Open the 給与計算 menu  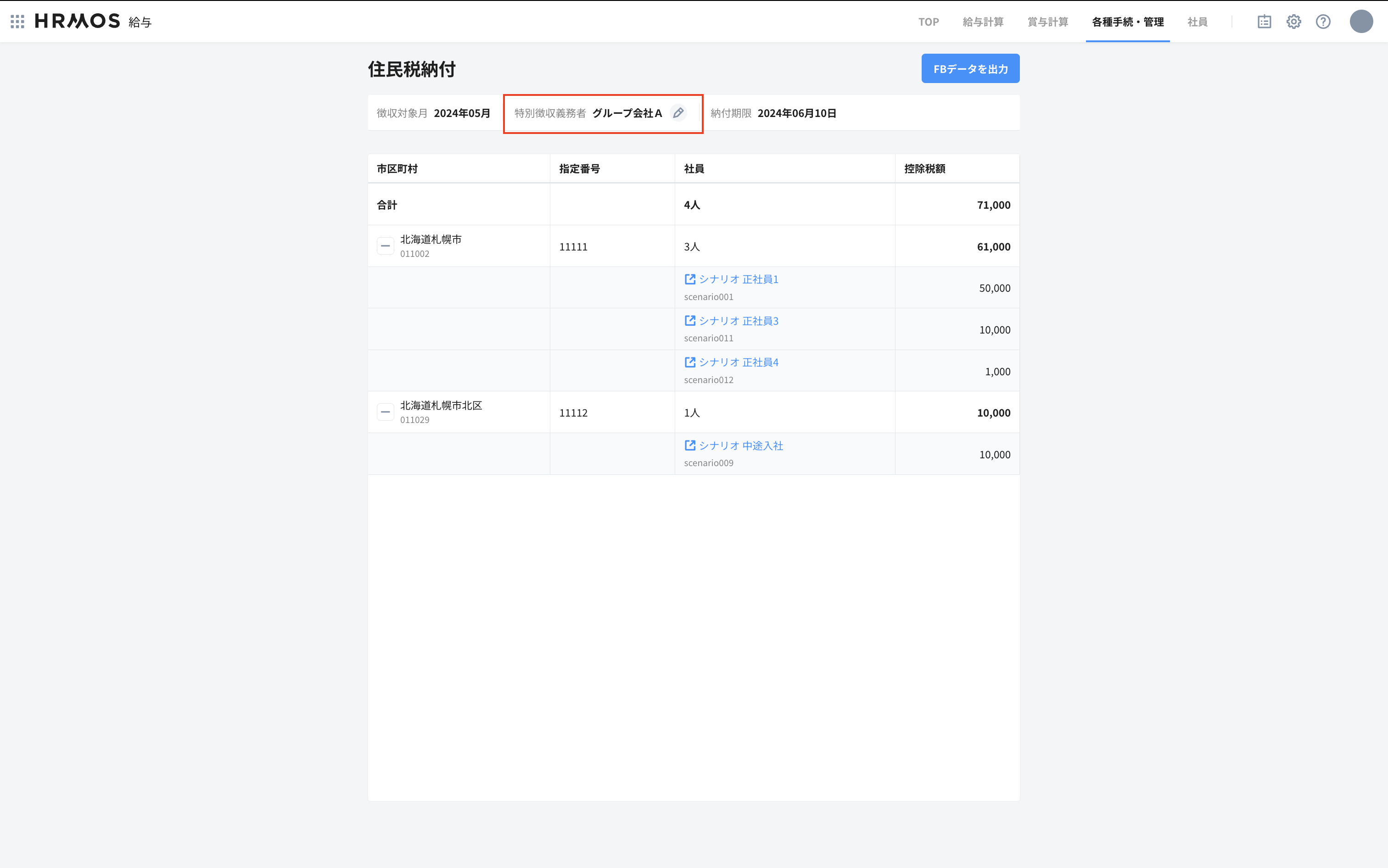983,22
